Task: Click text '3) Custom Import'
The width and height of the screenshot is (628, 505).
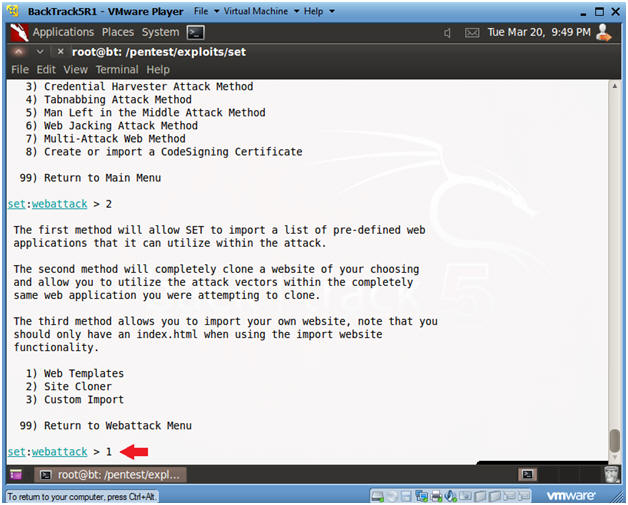Action: tap(75, 399)
